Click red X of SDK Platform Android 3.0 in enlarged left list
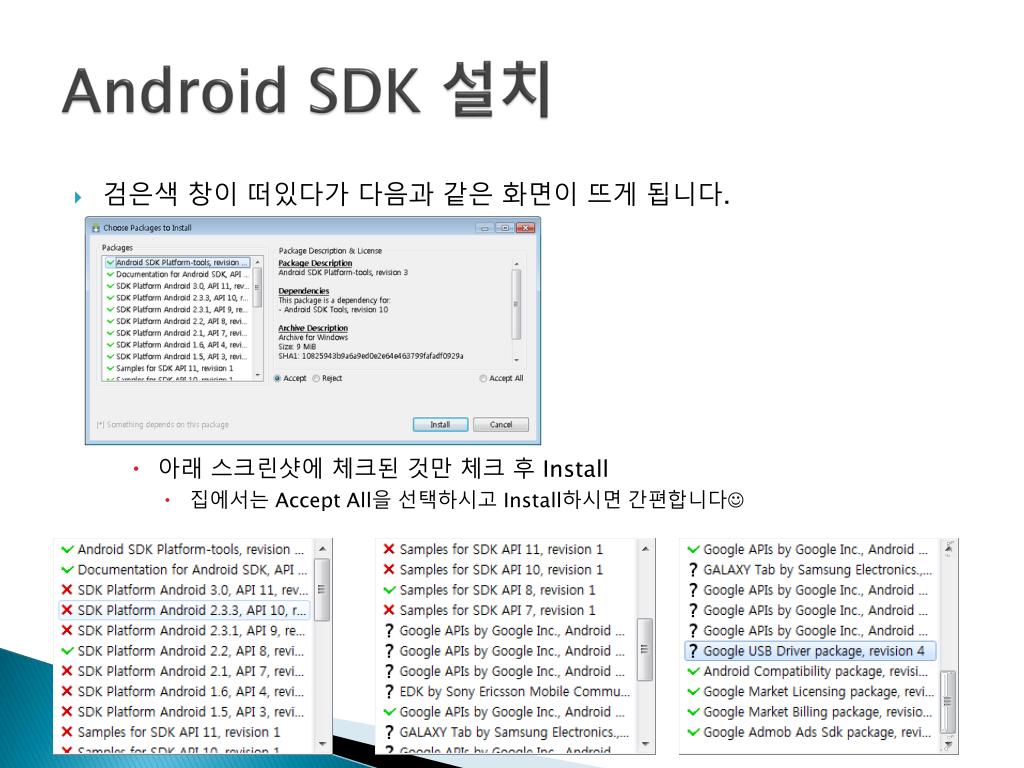This screenshot has width=1024, height=768. tap(67, 590)
